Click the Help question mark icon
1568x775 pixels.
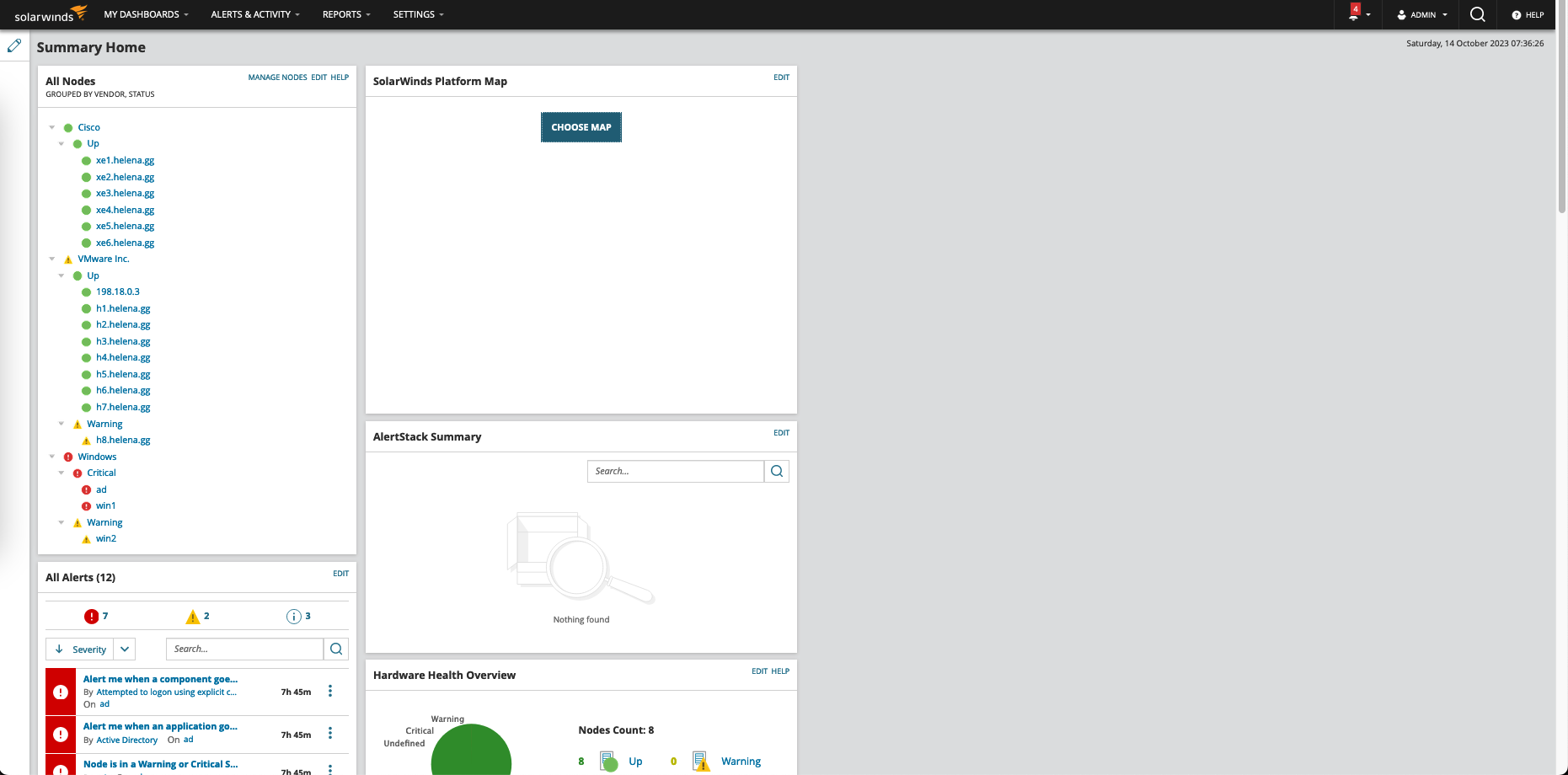pos(1516,15)
